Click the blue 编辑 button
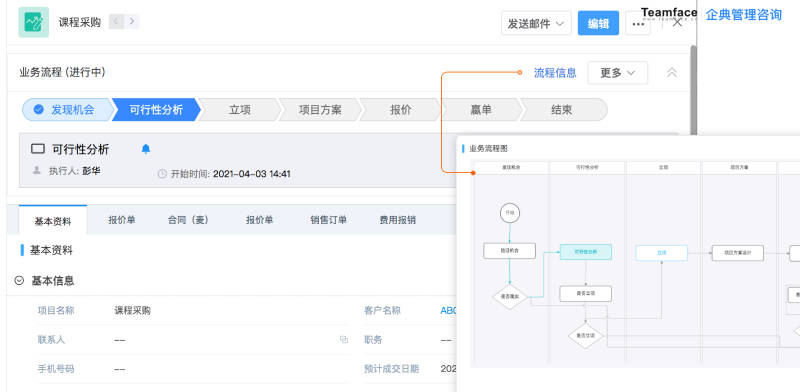Image resolution: width=800 pixels, height=392 pixels. pyautogui.click(x=598, y=23)
